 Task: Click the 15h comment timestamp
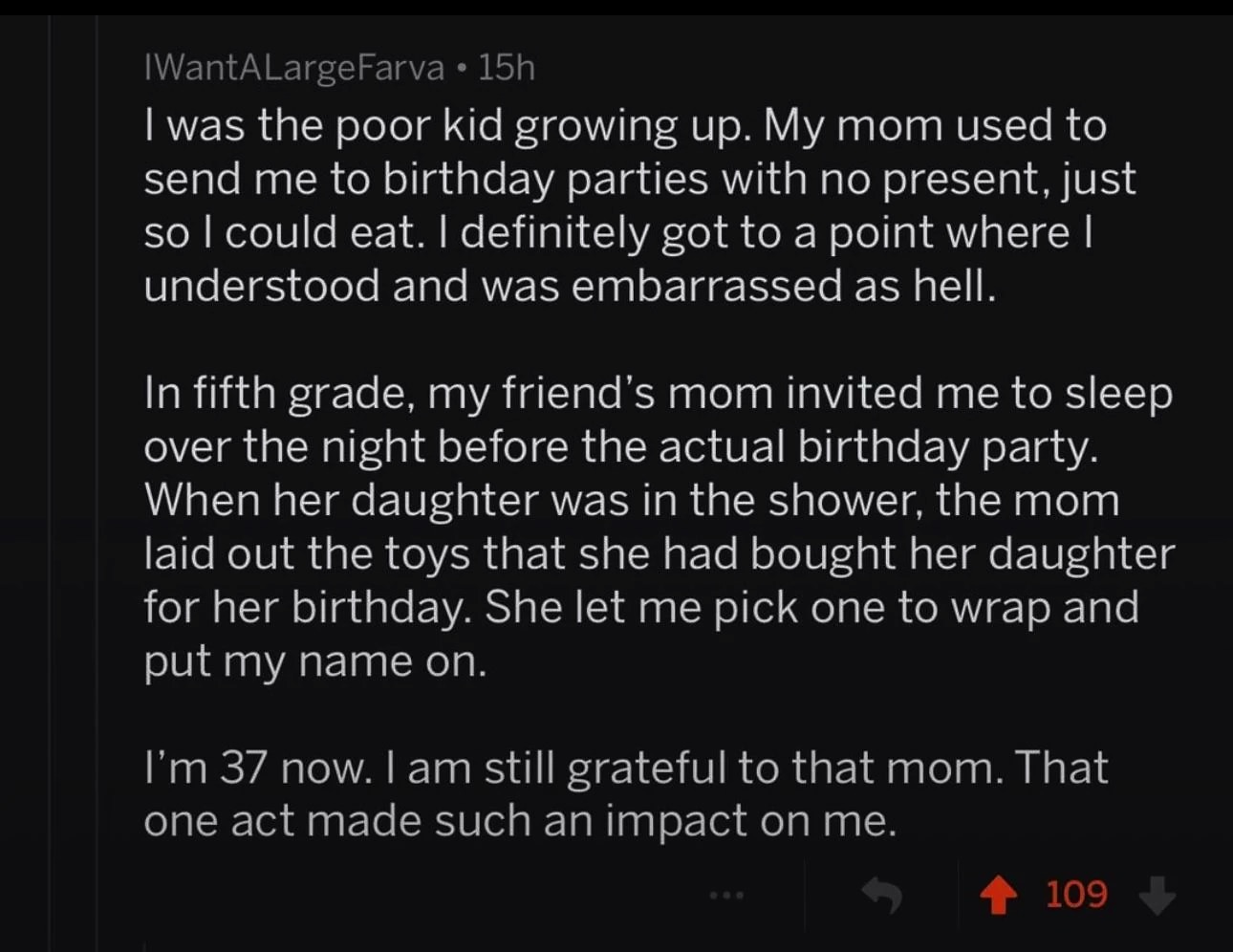click(507, 68)
